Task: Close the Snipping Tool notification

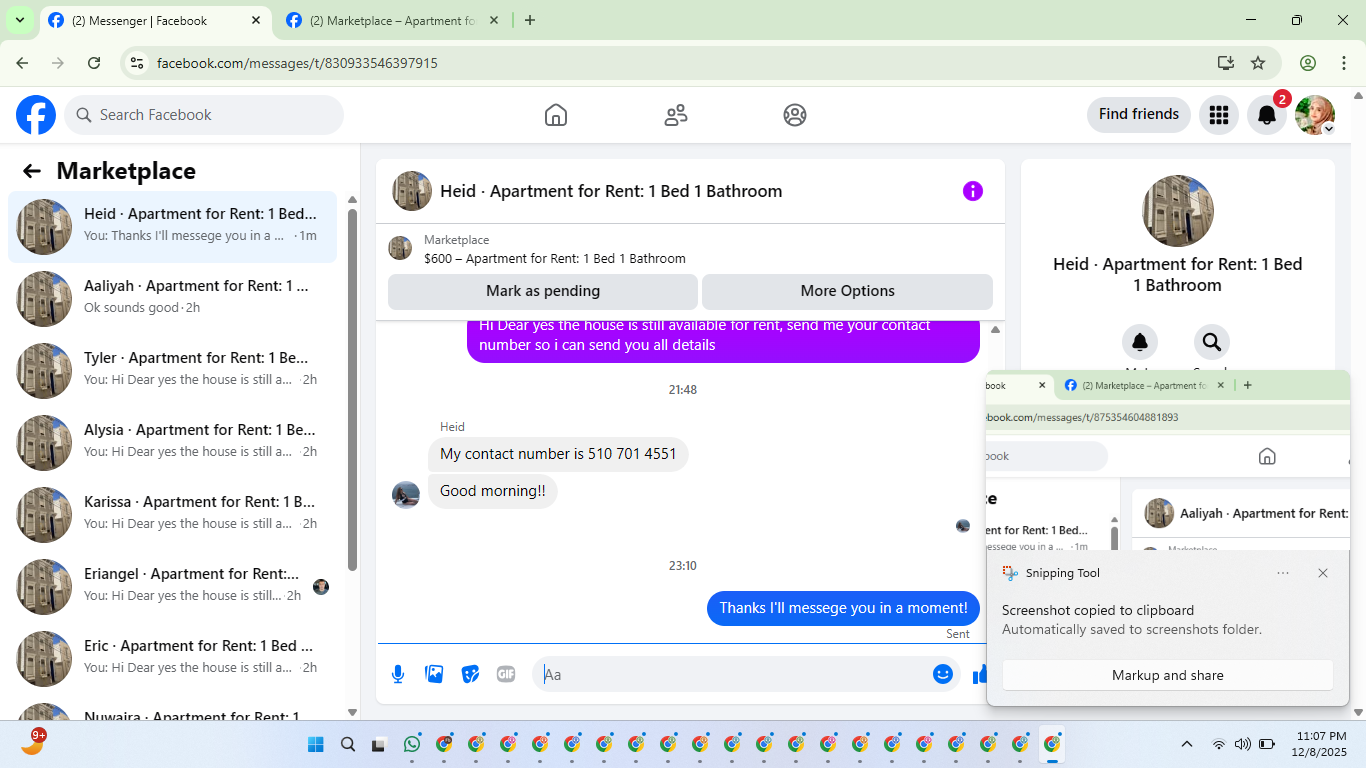Action: coord(1323,573)
